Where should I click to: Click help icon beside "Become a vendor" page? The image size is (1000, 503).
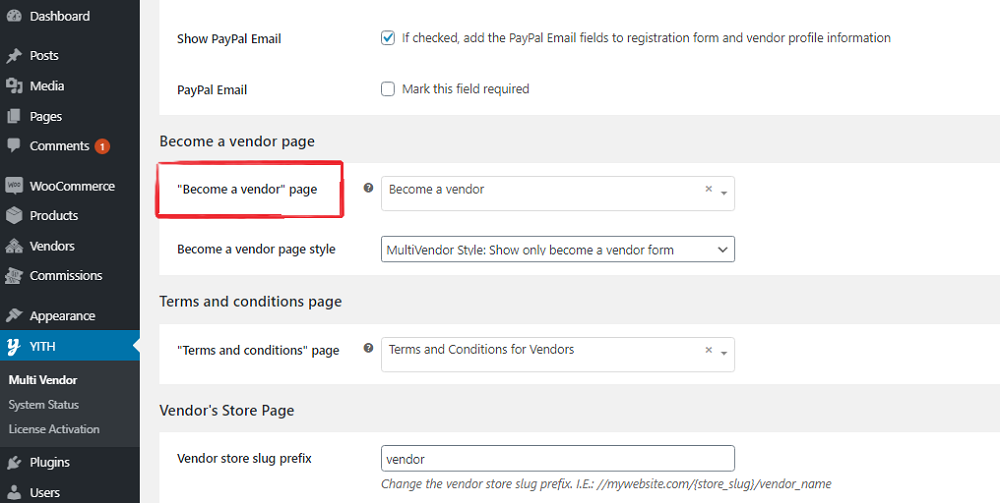(368, 188)
